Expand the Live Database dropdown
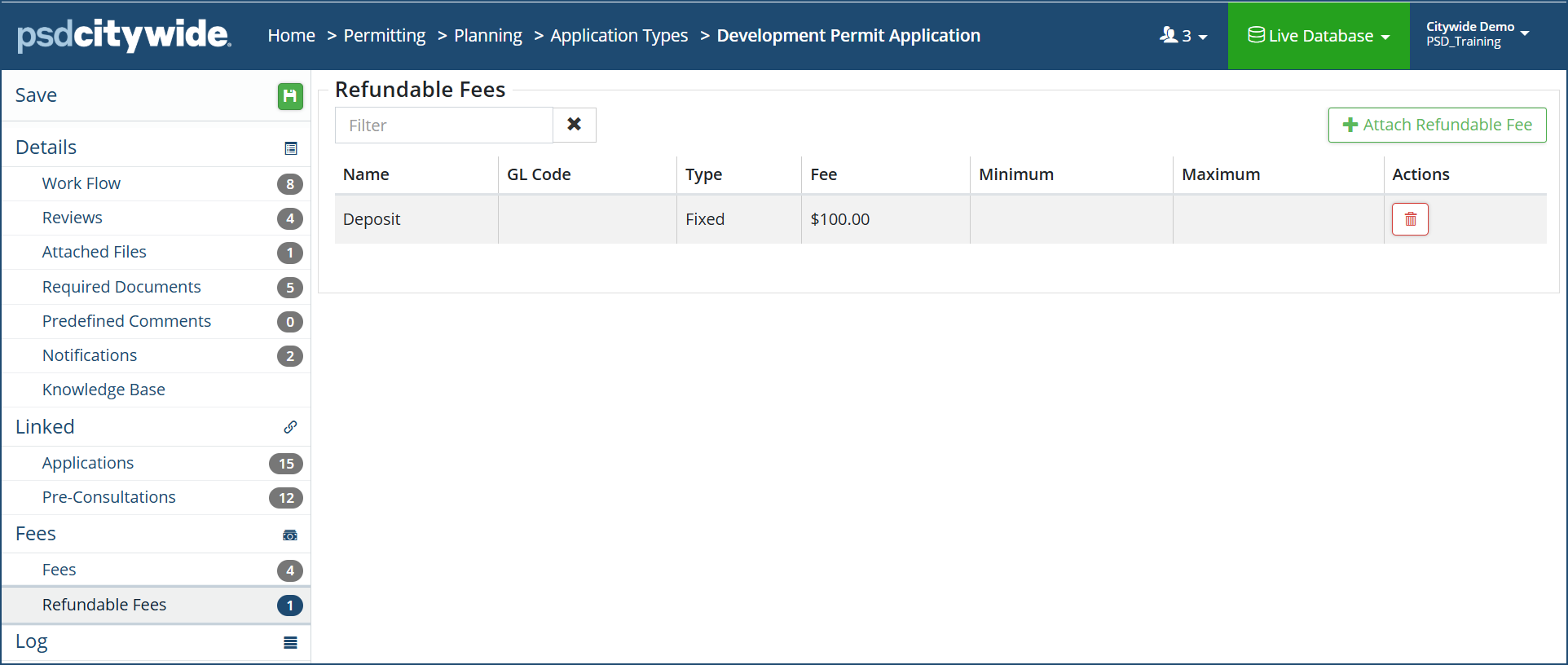The width and height of the screenshot is (1568, 665). point(1319,36)
